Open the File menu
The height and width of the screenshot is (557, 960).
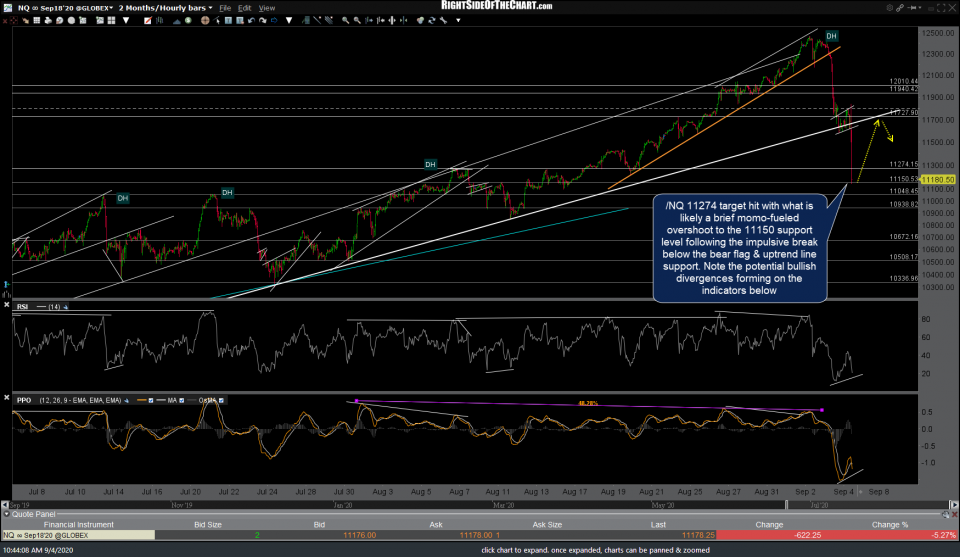point(225,8)
